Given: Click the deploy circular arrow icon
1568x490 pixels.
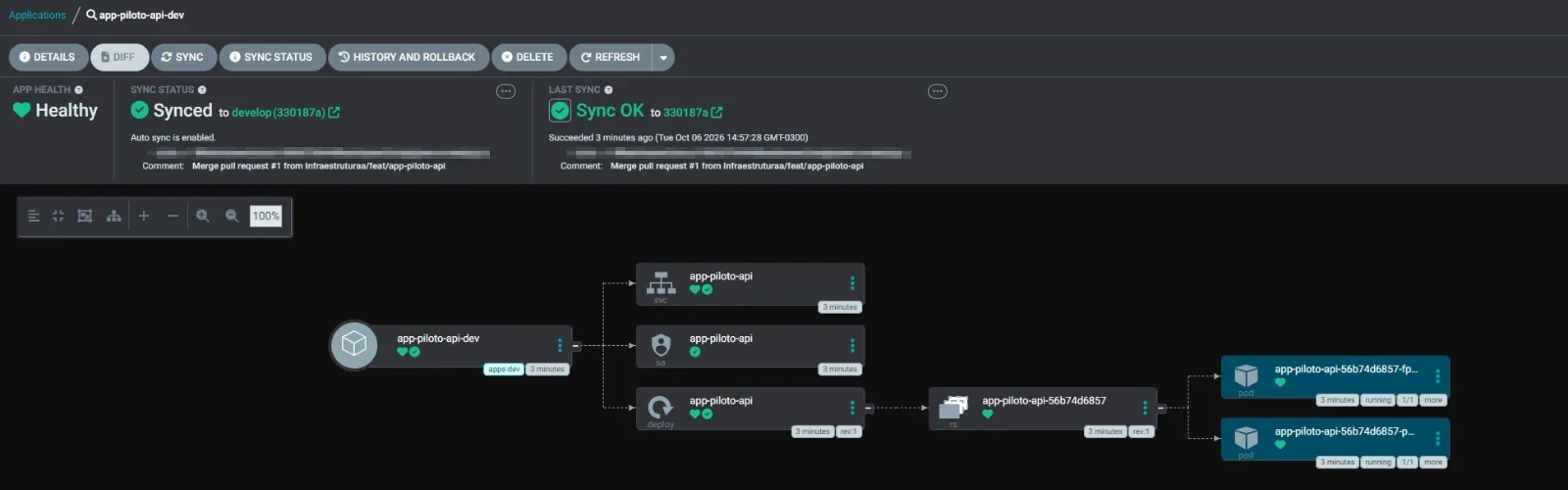Looking at the screenshot, I should 661,407.
